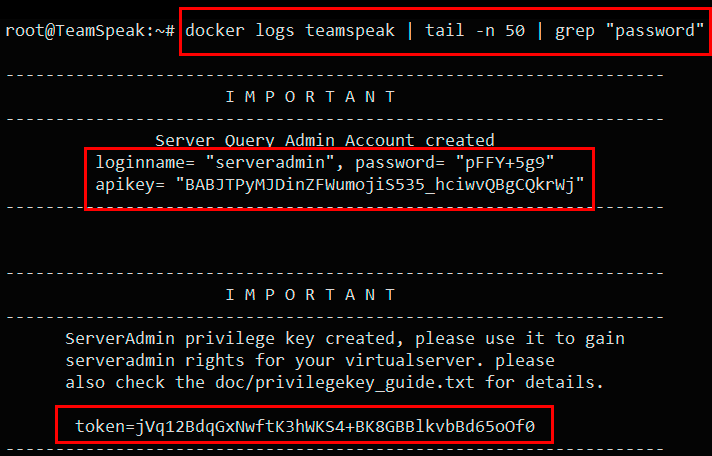Click the second IMPORTANT heading
The image size is (712, 456).
311,295
